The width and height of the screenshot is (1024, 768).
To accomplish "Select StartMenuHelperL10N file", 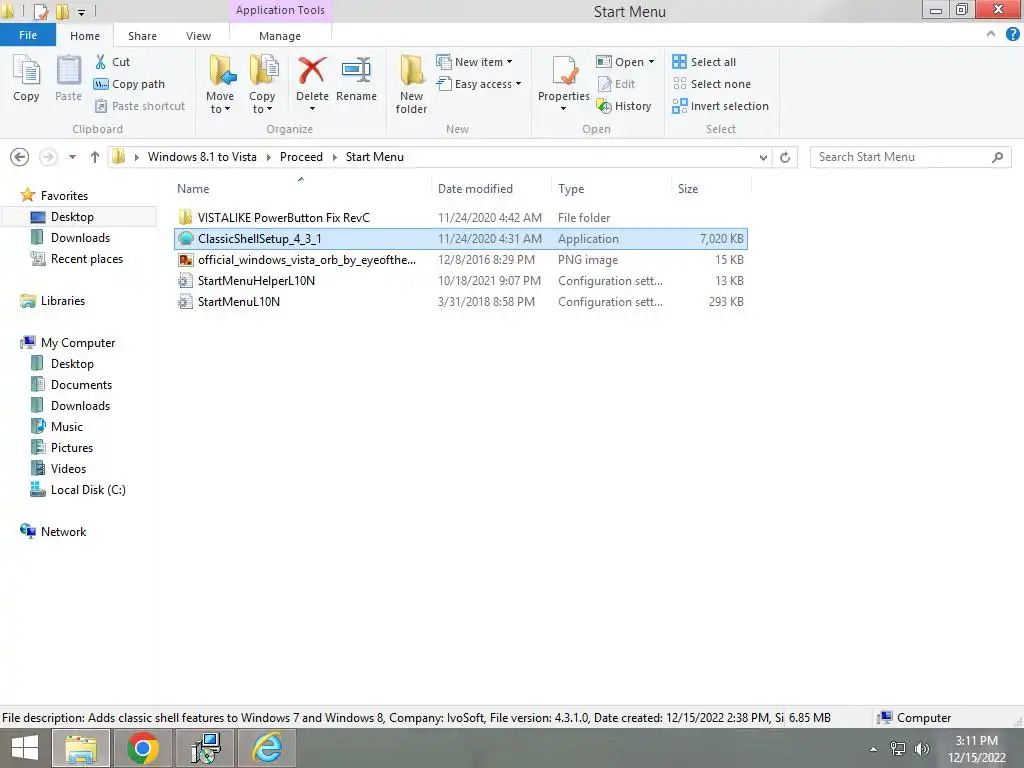I will coord(461,281).
